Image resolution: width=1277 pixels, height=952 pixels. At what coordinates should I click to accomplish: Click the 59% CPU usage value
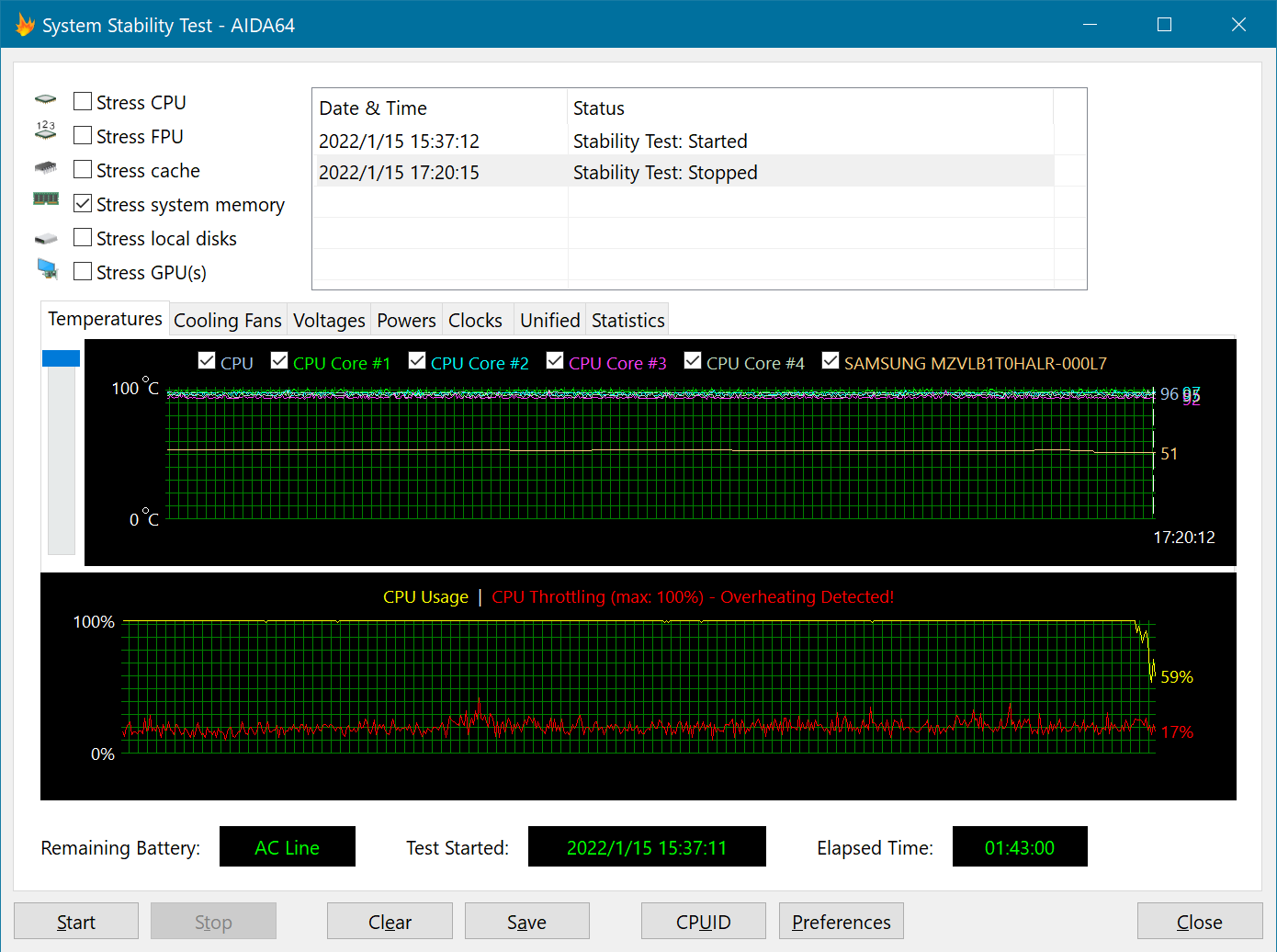pyautogui.click(x=1177, y=676)
